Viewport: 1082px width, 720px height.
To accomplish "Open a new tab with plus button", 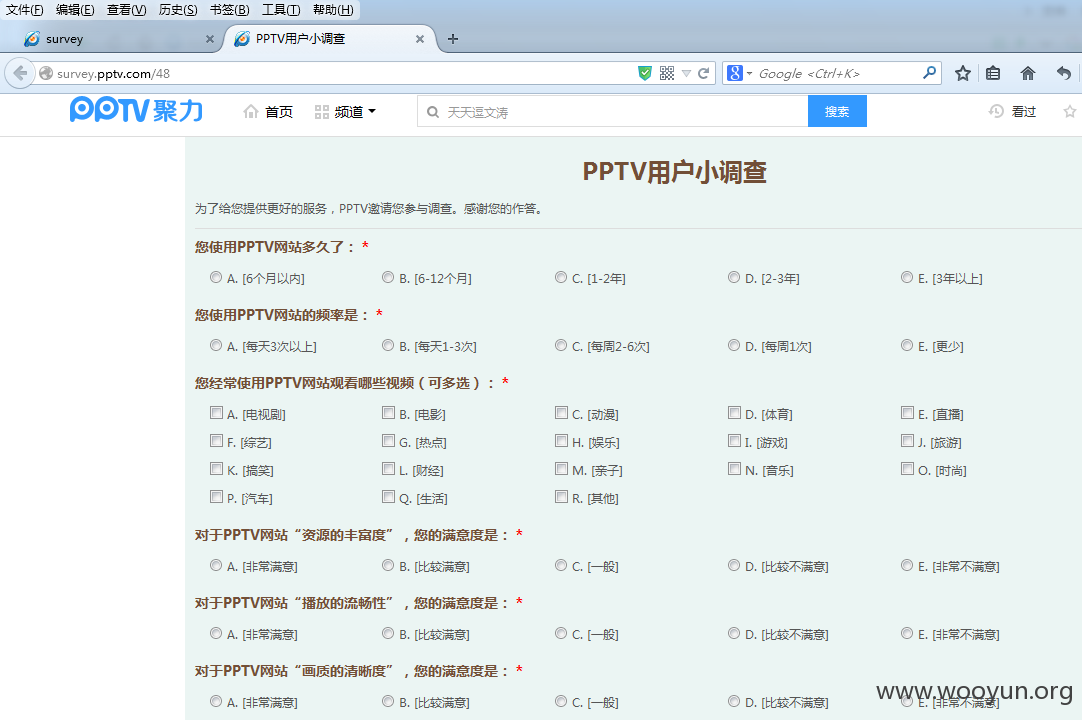I will pos(453,39).
